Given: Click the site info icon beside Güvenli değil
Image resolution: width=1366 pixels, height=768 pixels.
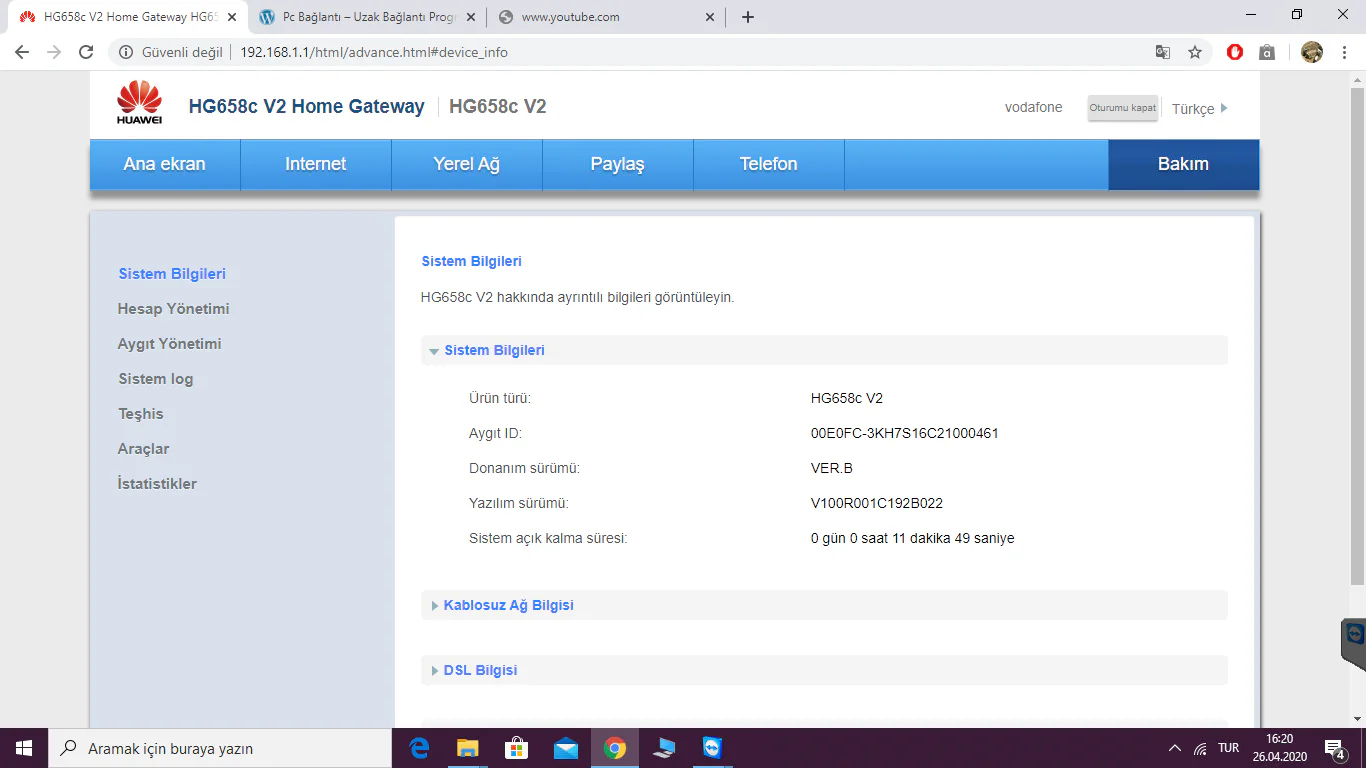Looking at the screenshot, I should click(126, 52).
